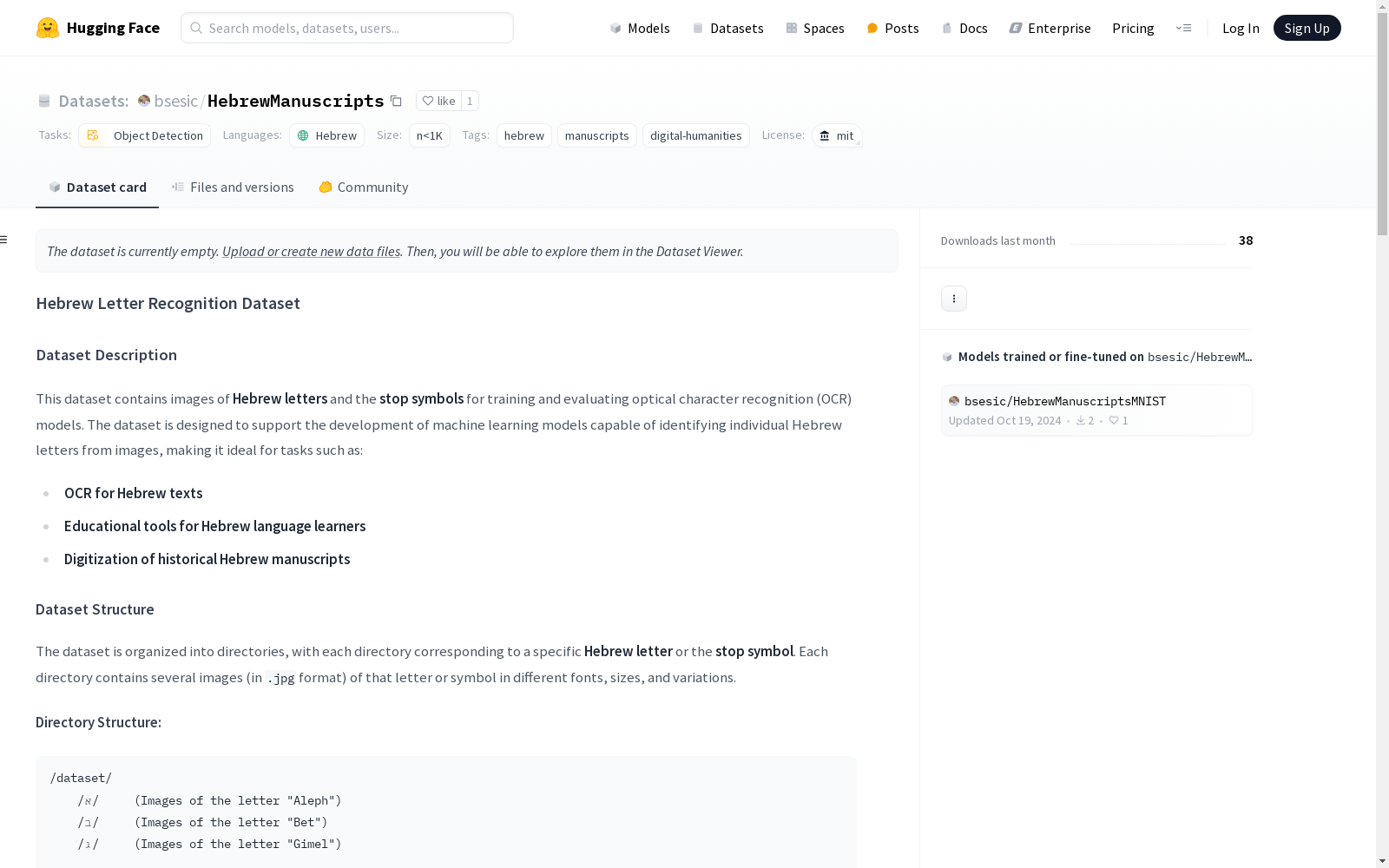Click the Downloads last month chart line
The image size is (1389, 868).
pos(1147,243)
